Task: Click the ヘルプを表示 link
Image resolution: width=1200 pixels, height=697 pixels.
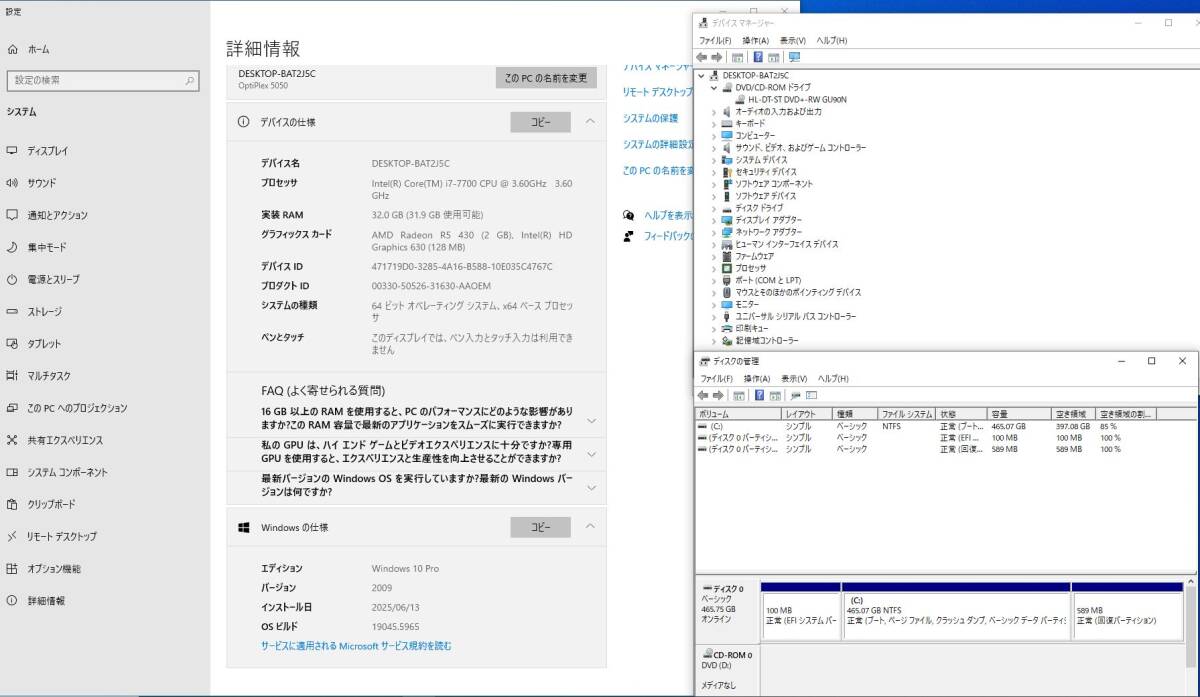Action: coord(669,215)
